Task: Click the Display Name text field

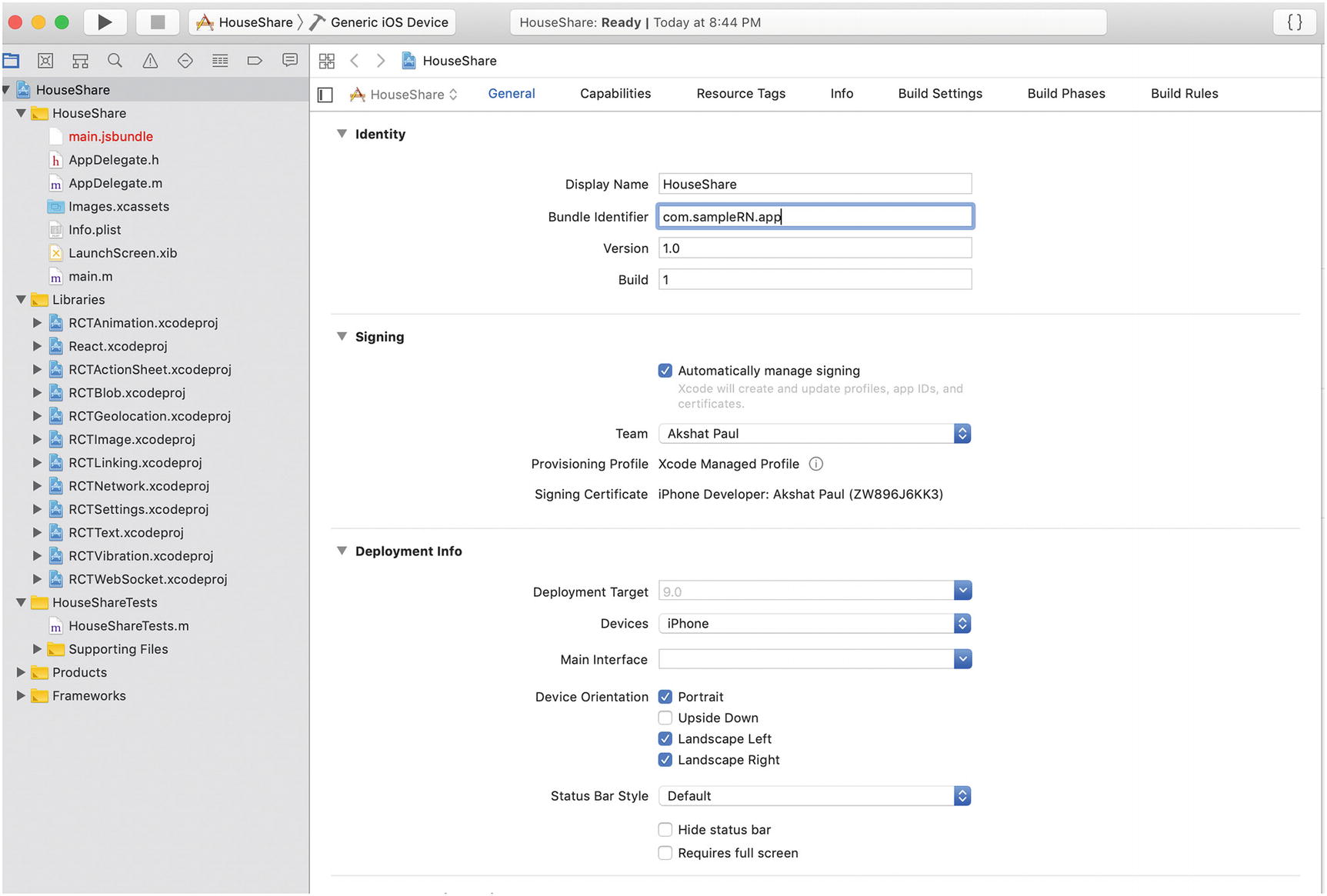Action: [x=814, y=185]
